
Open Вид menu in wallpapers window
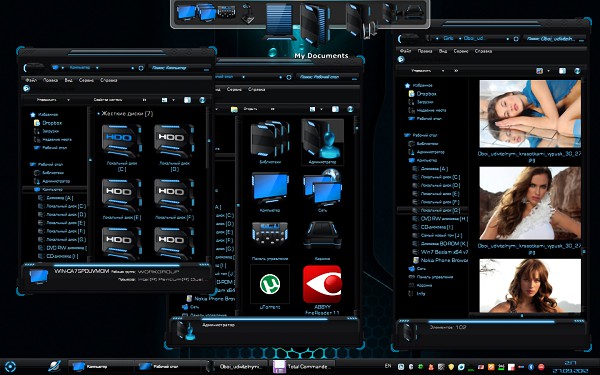443,51
